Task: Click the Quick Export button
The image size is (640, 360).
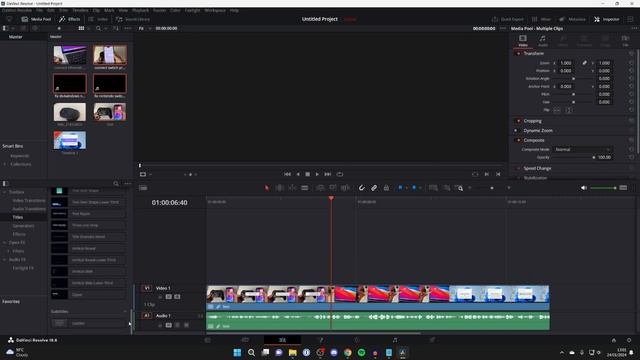Action: pyautogui.click(x=508, y=19)
